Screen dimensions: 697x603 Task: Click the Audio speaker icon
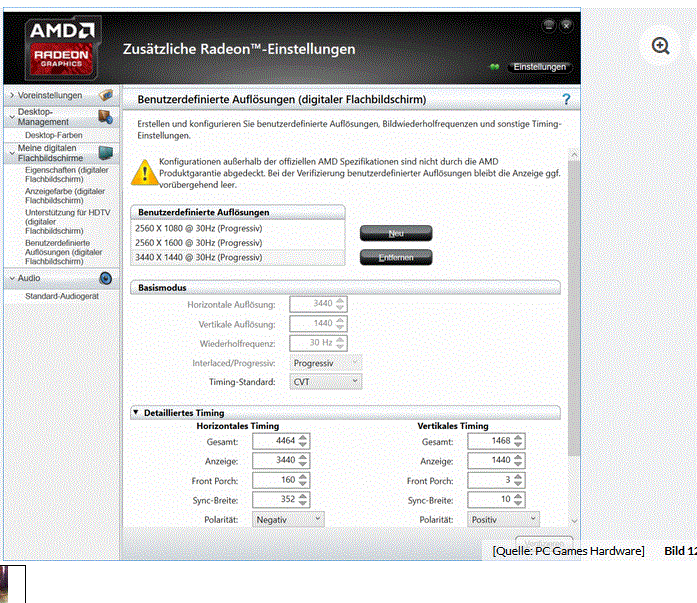tap(106, 278)
